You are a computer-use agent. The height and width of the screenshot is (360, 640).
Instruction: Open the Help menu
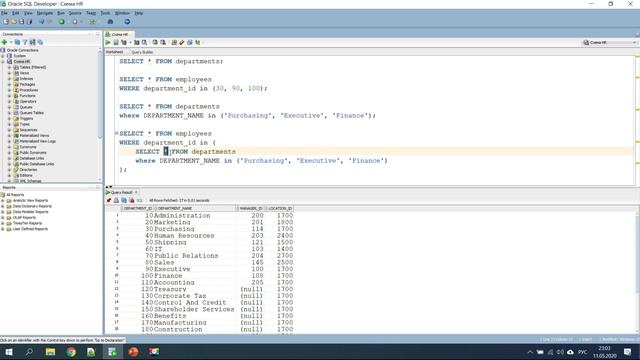click(139, 13)
